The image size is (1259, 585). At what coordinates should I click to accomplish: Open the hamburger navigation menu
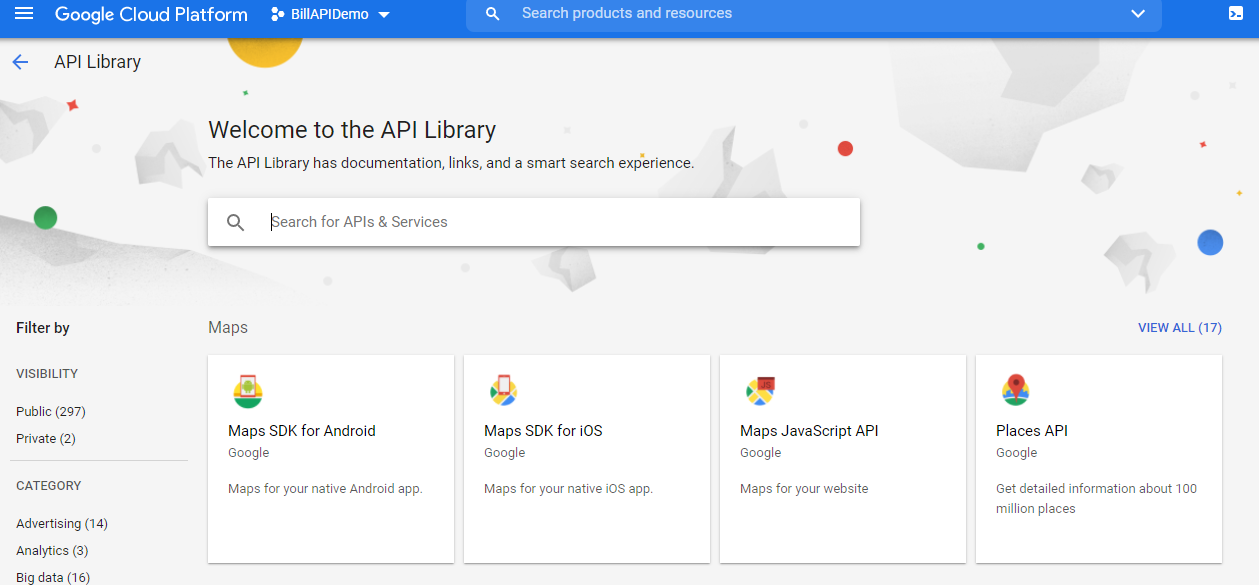pos(24,14)
